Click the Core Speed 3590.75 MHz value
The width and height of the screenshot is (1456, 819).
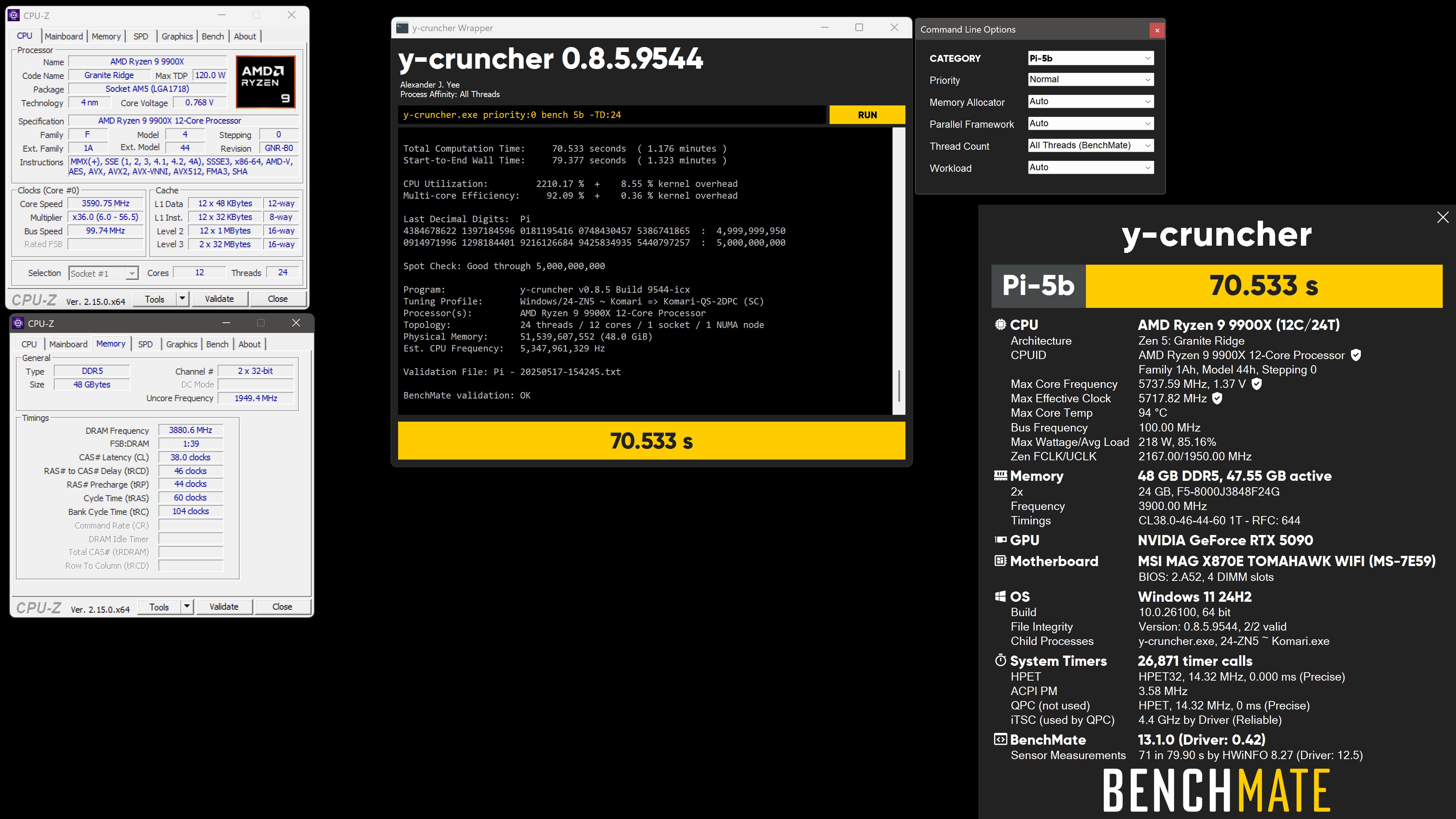point(106,204)
